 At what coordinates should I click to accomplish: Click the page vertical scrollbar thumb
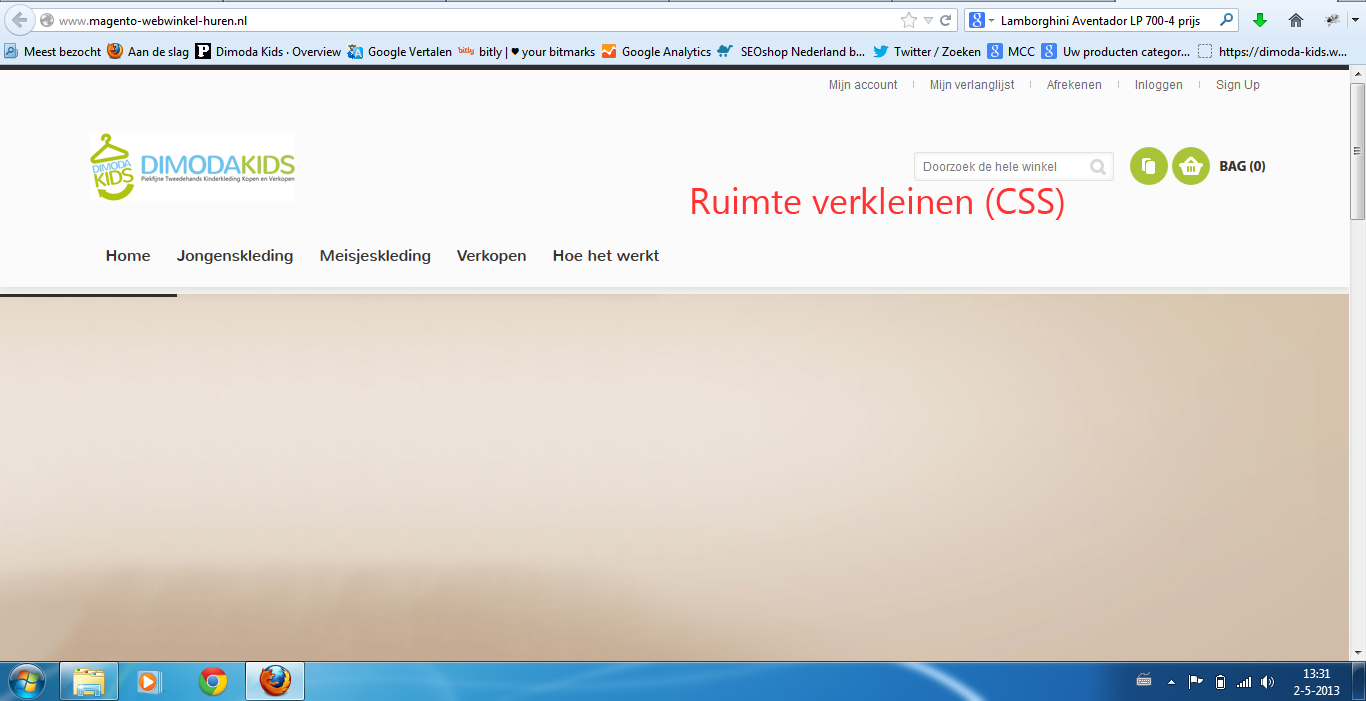[x=1357, y=151]
